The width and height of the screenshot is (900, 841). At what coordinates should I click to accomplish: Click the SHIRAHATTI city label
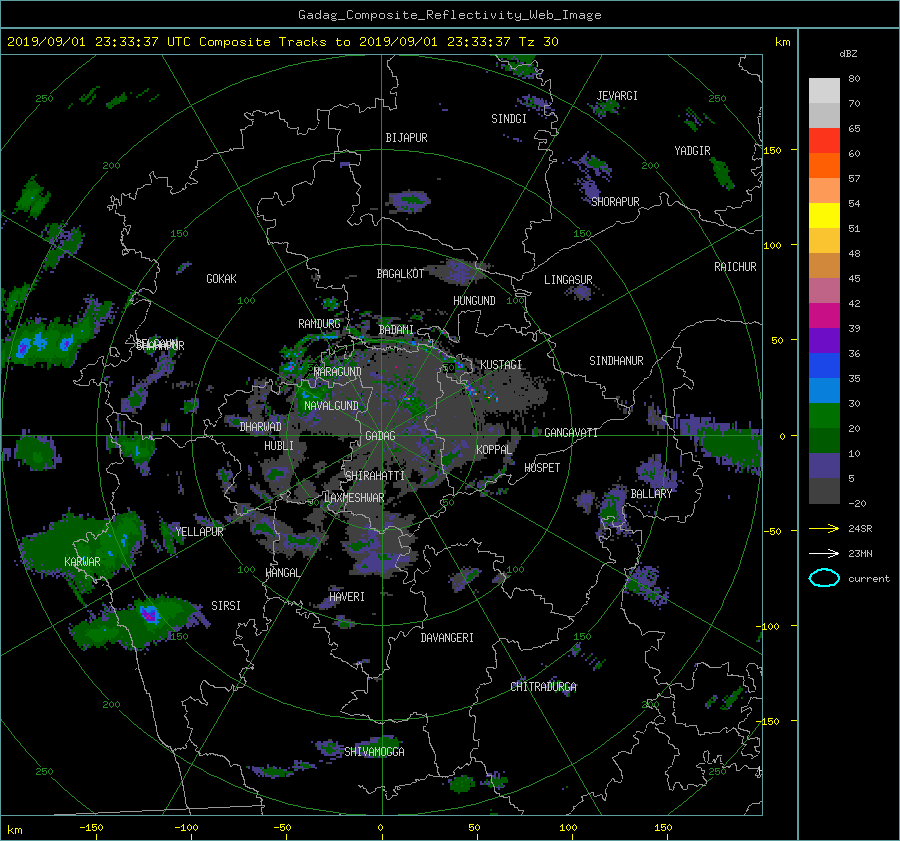[x=375, y=476]
